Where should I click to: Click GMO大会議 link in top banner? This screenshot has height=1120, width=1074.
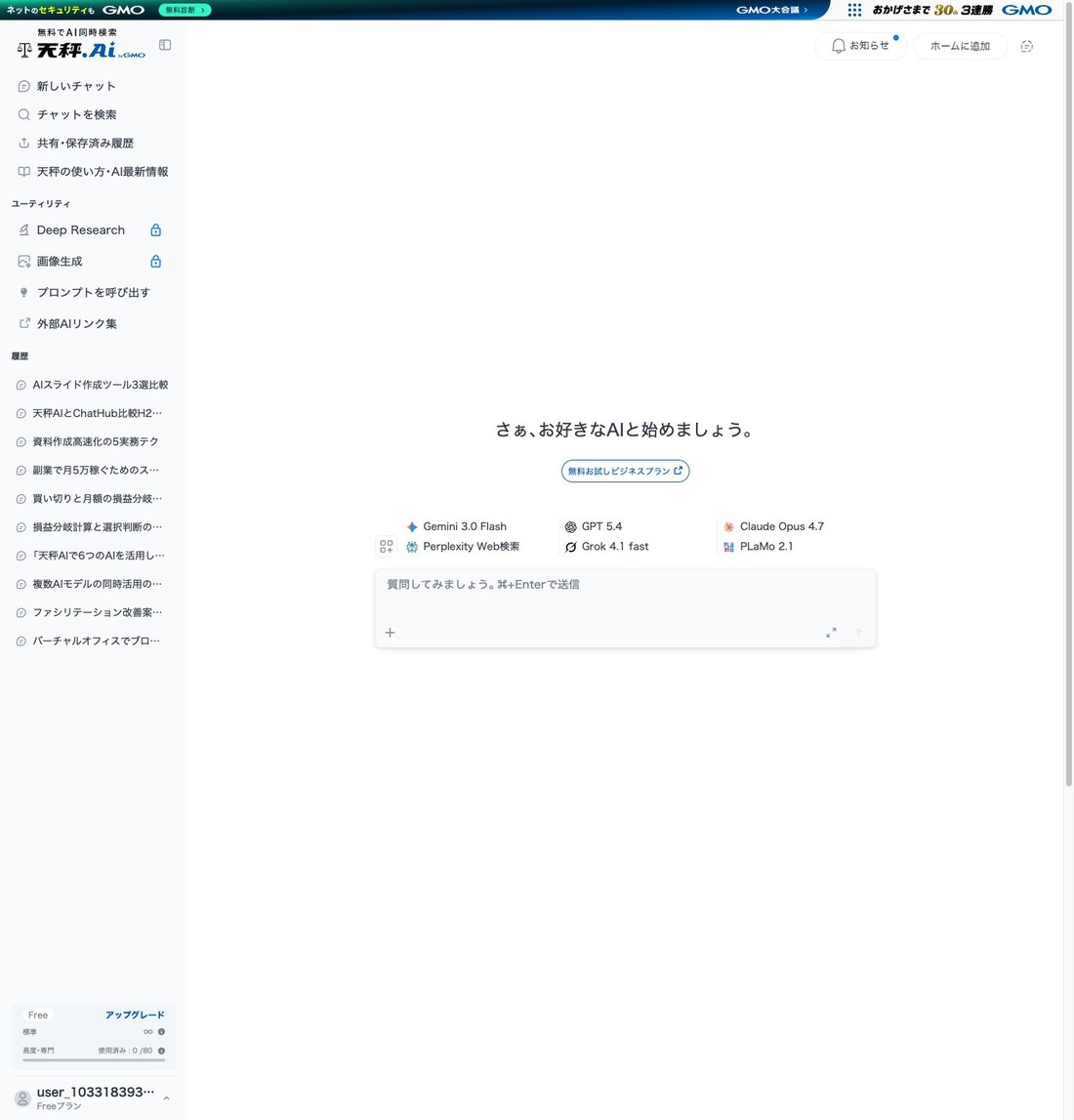point(772,10)
